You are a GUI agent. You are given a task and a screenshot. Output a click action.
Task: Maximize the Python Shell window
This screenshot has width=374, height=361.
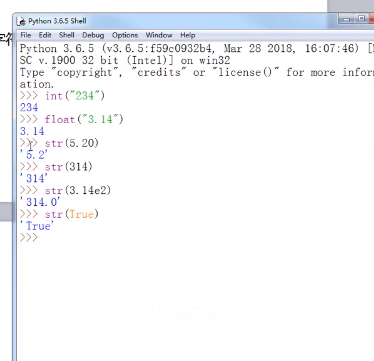pyautogui.click(x=361, y=19)
